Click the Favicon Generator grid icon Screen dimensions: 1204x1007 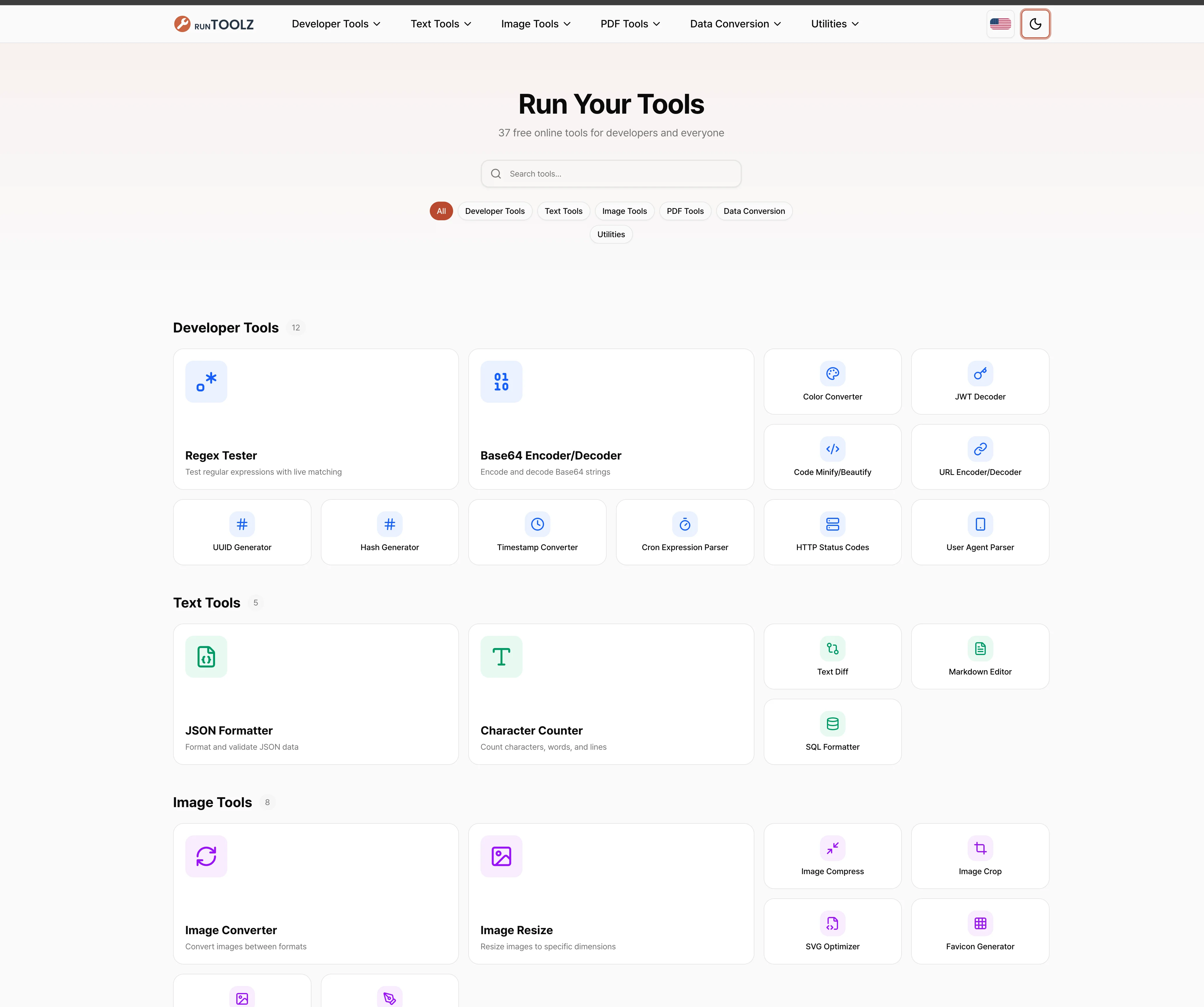coord(980,923)
